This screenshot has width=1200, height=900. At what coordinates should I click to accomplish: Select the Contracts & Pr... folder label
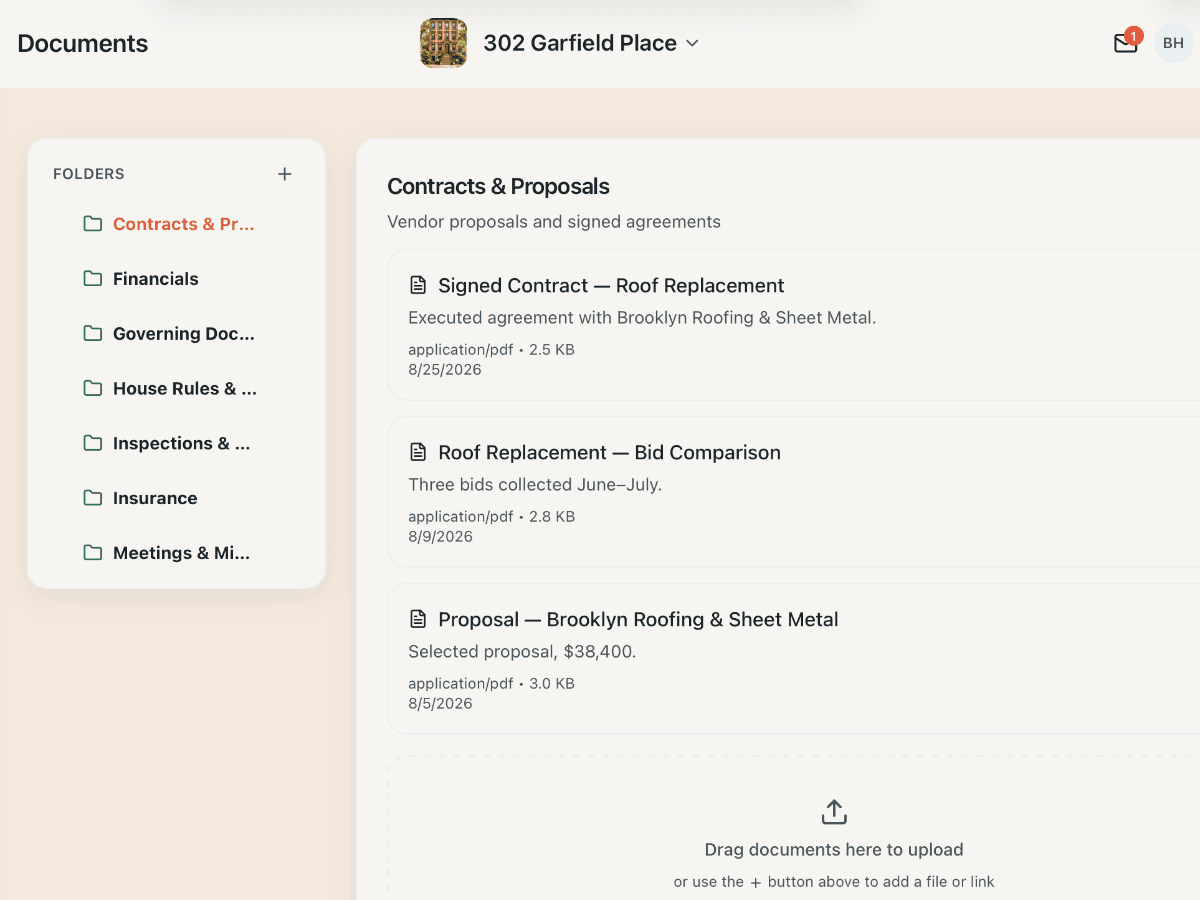click(184, 224)
